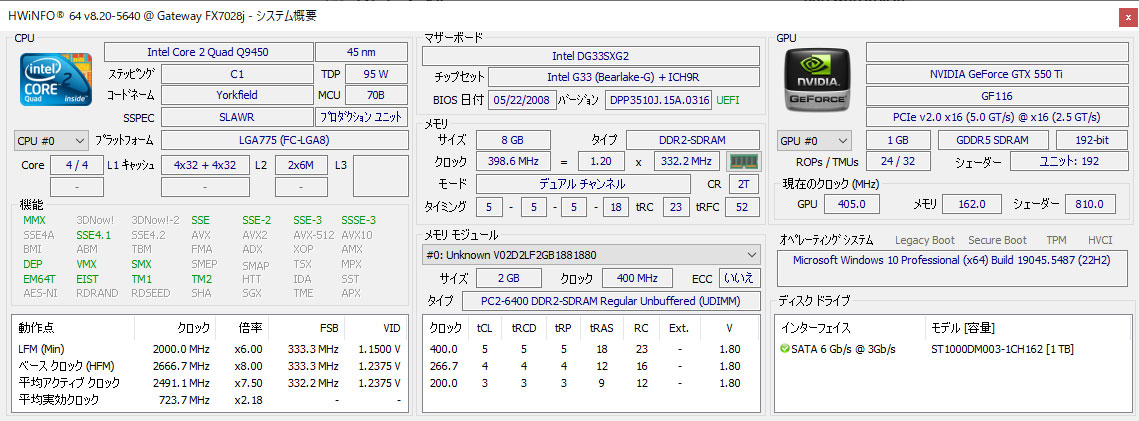The width and height of the screenshot is (1139, 421).
Task: Click the HVCI label
Action: [1101, 240]
